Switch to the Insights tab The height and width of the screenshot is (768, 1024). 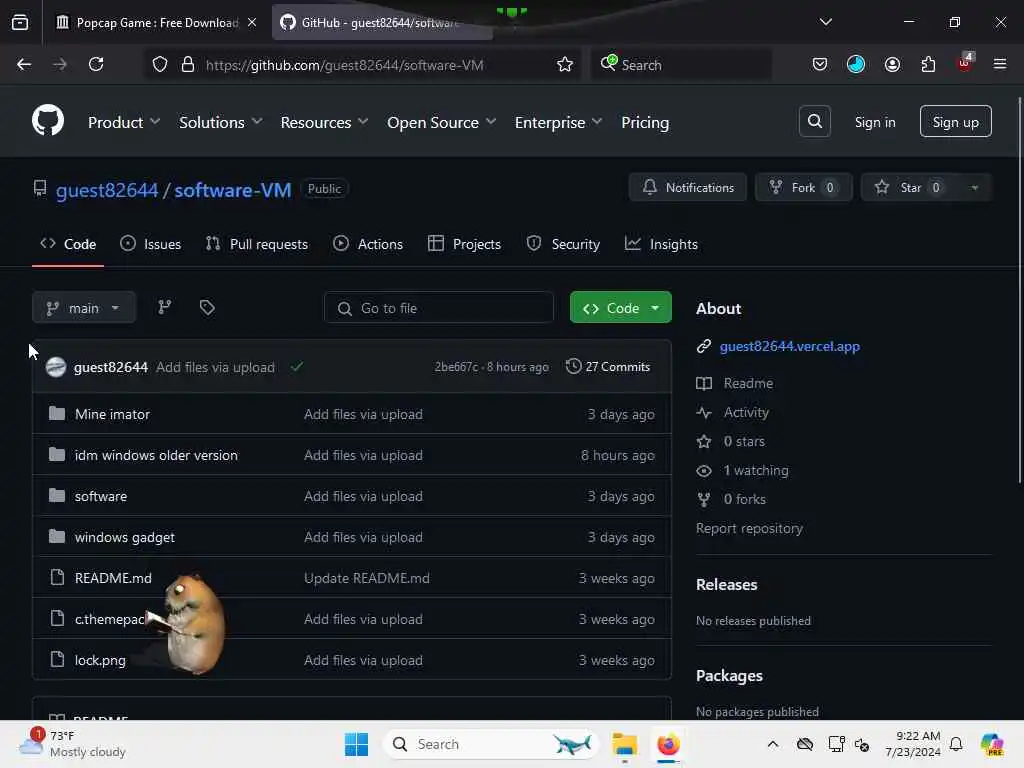coord(661,244)
